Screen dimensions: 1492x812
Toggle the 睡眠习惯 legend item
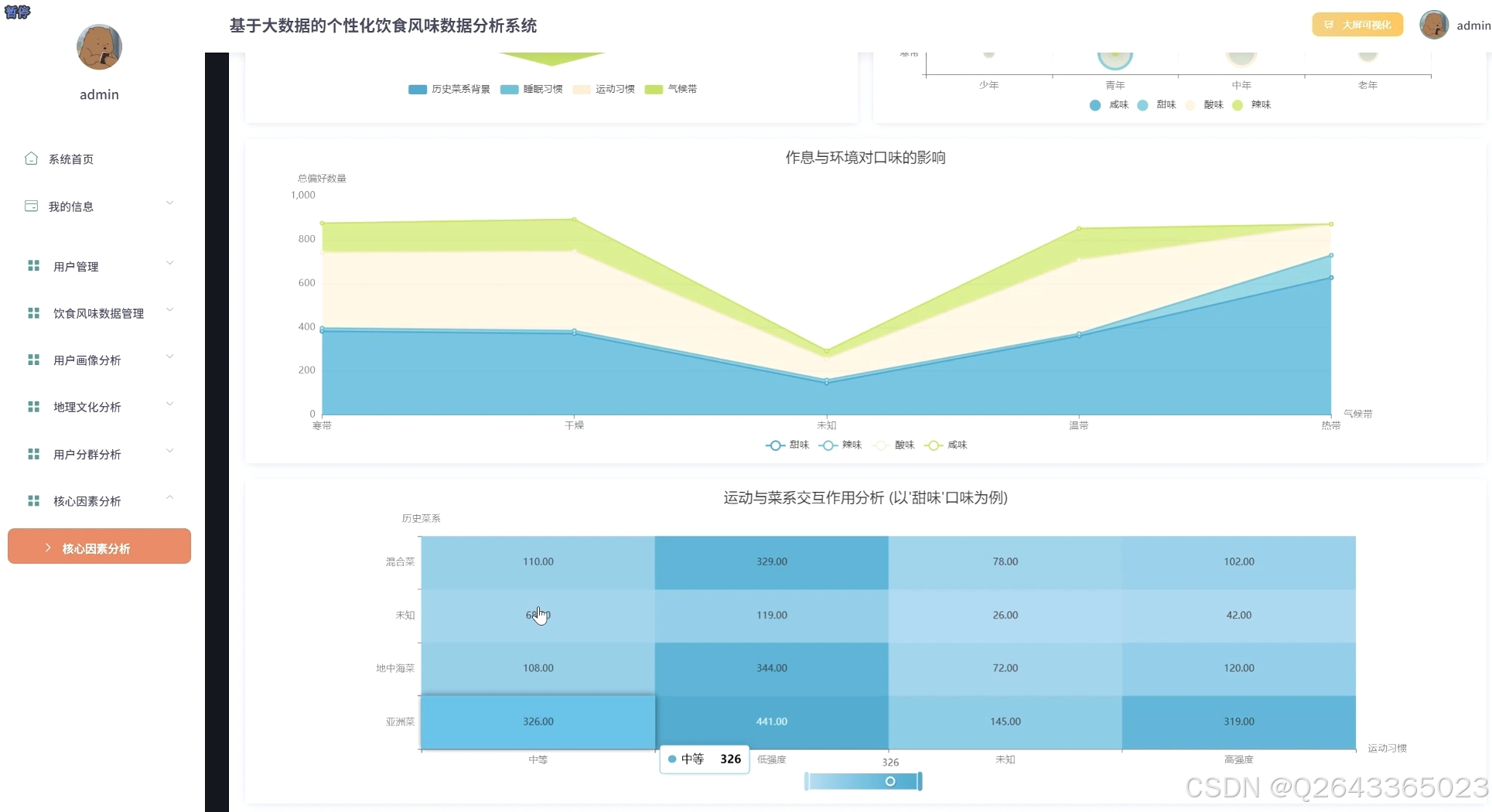coord(531,89)
